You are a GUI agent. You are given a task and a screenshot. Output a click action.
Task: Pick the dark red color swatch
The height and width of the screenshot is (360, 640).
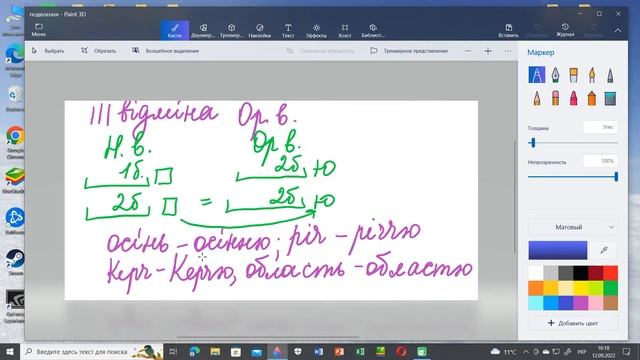point(595,273)
